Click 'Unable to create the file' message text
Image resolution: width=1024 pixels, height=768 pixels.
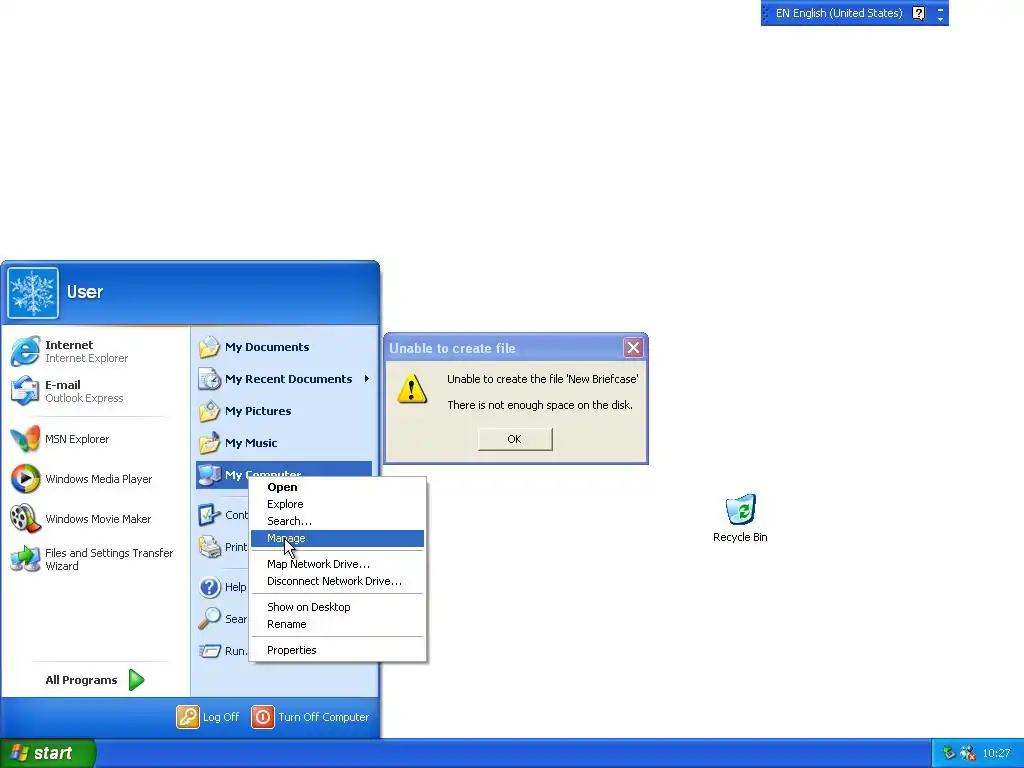[x=543, y=379]
